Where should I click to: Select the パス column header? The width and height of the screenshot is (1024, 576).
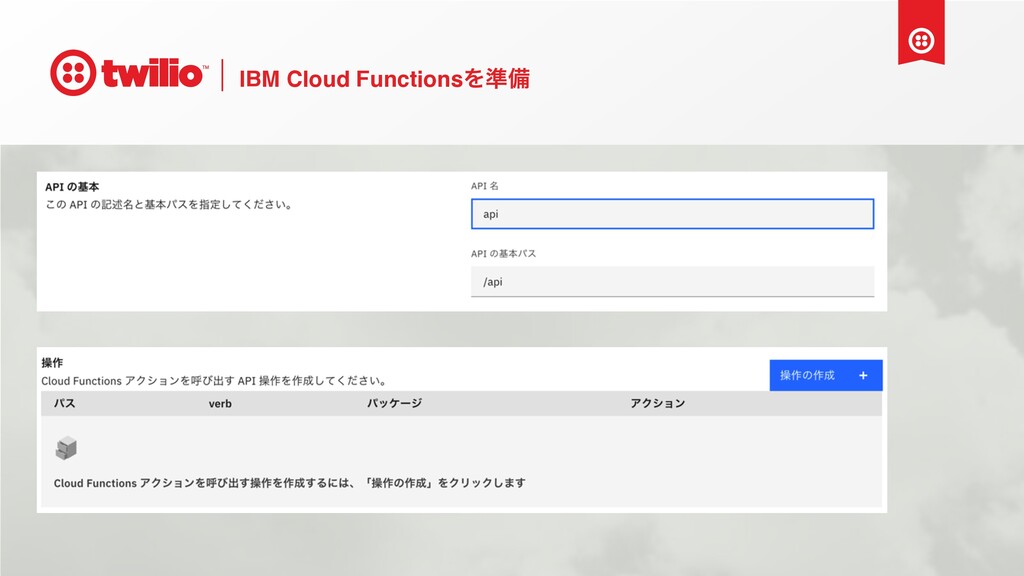pyautogui.click(x=64, y=403)
